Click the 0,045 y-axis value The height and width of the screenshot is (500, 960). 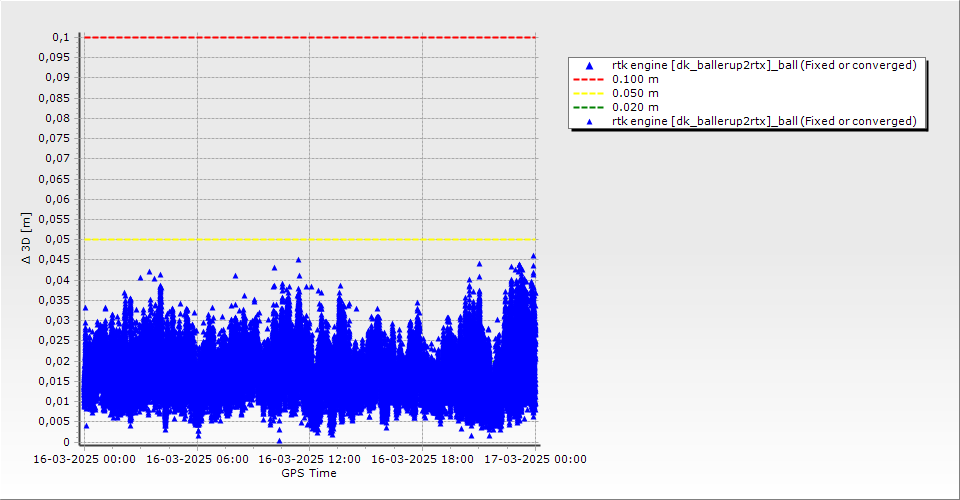54,259
